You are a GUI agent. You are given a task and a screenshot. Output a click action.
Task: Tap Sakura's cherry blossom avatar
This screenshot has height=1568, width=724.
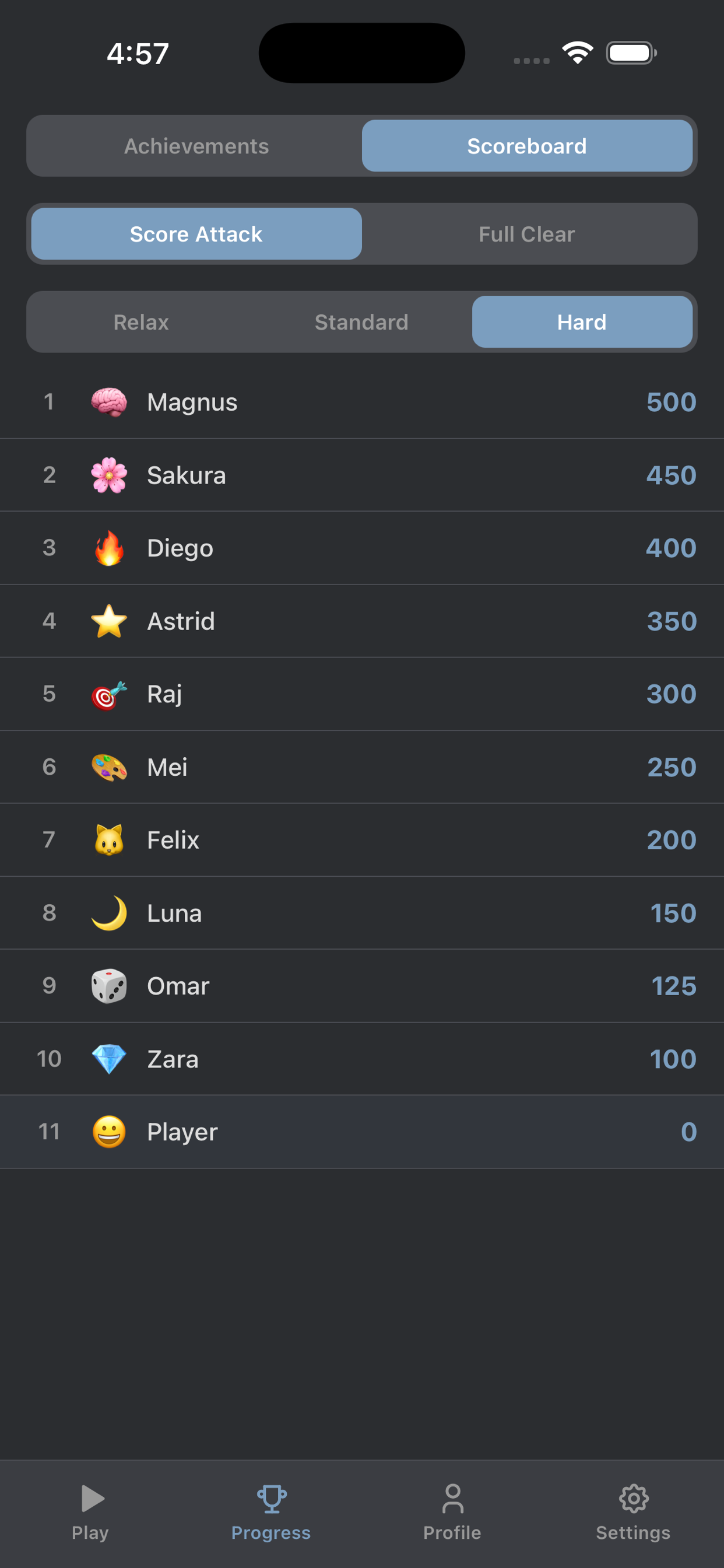pos(109,475)
